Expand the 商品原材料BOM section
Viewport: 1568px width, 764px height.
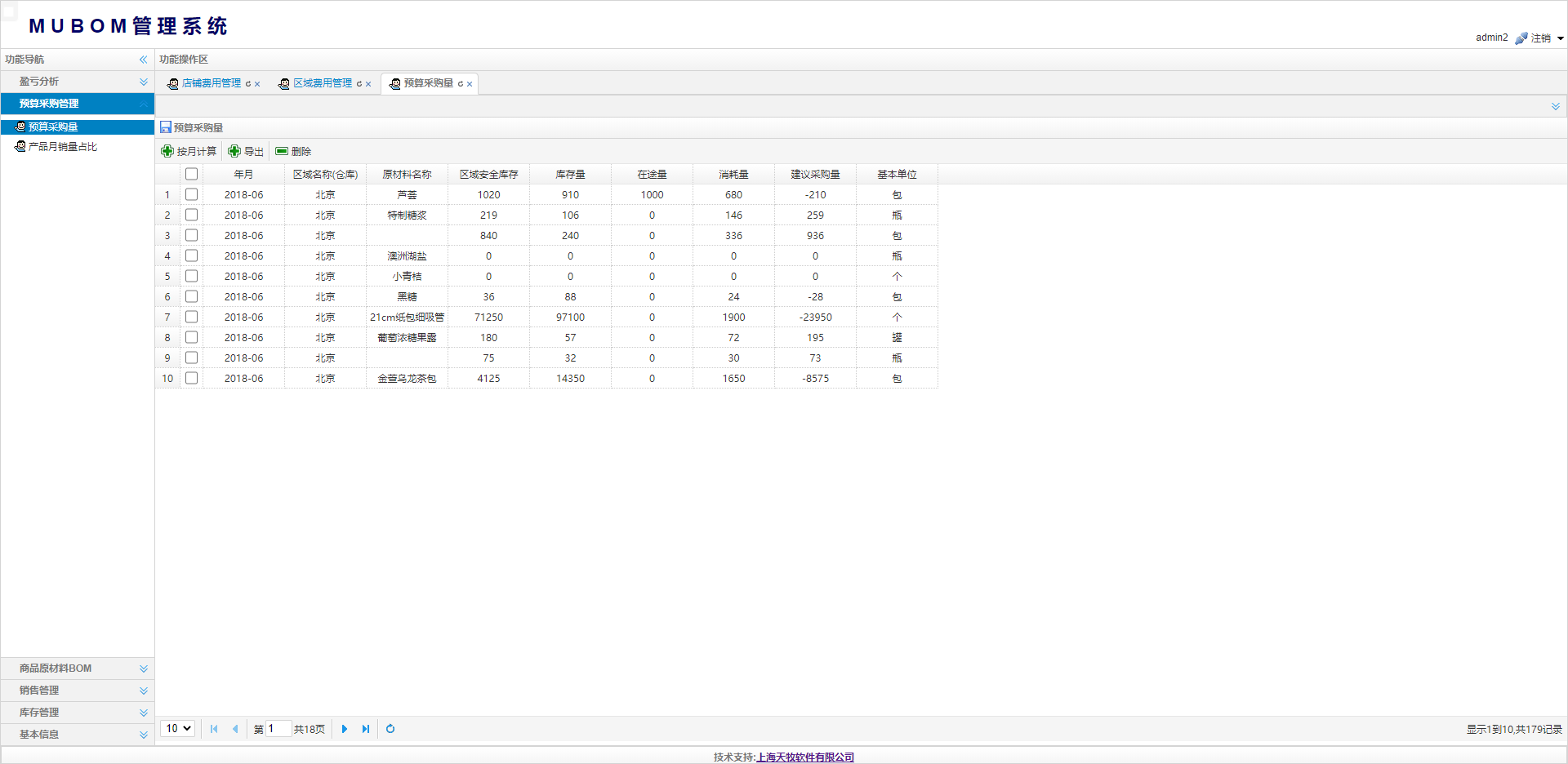pos(78,668)
